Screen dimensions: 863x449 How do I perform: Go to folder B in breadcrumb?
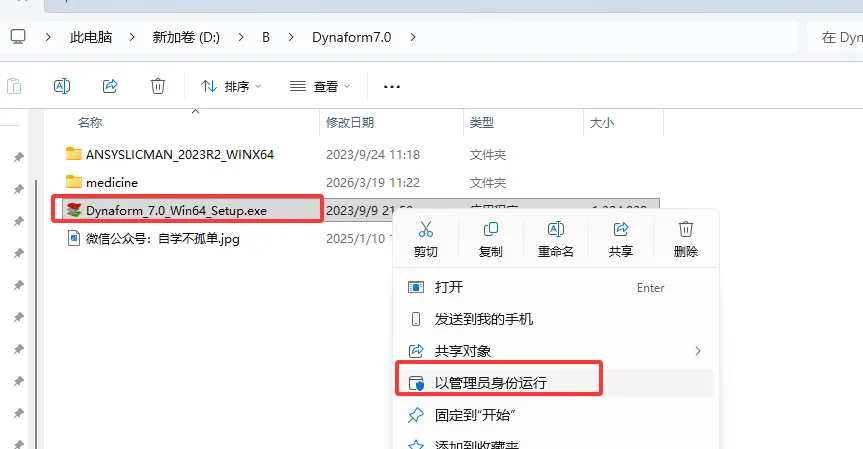click(x=266, y=37)
